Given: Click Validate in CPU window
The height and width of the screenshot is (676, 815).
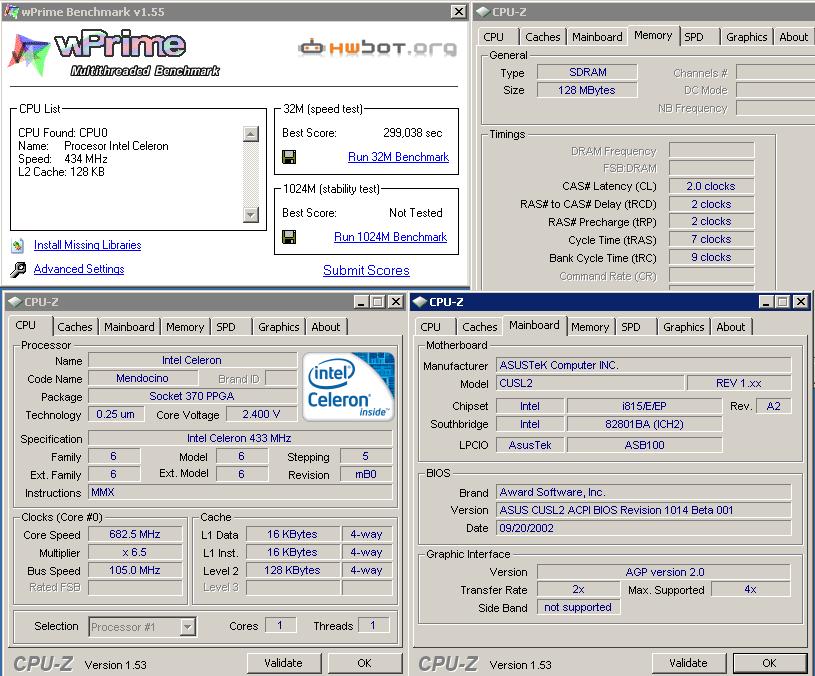Looking at the screenshot, I should pos(284,663).
